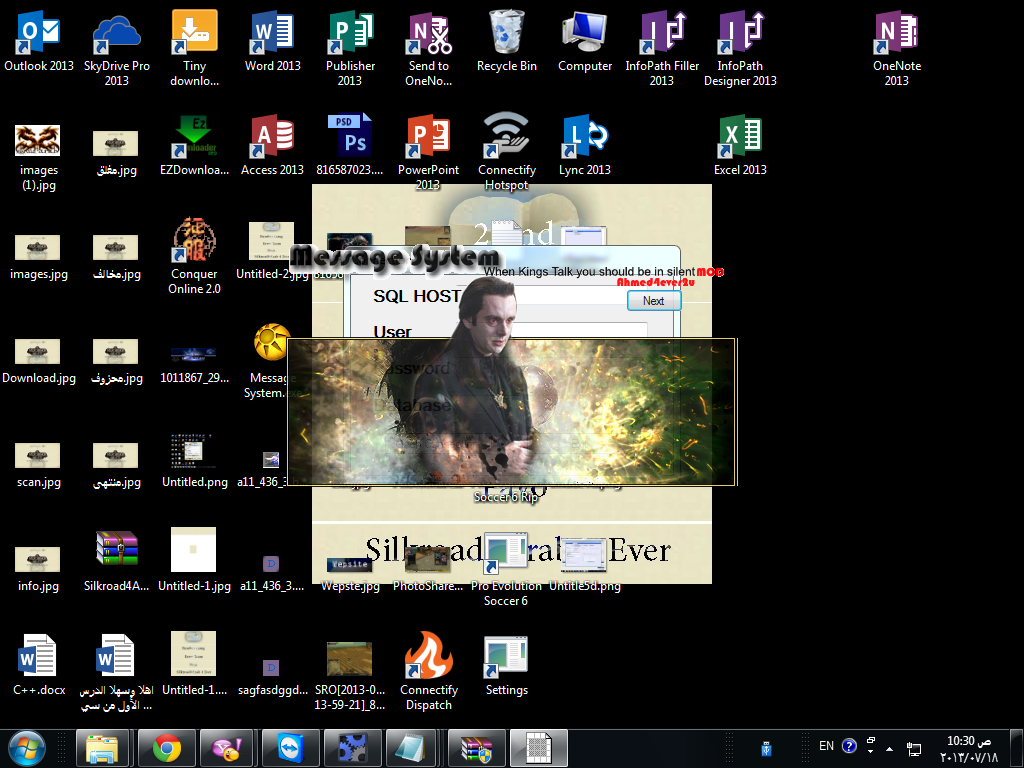The height and width of the screenshot is (768, 1024).
Task: Open the notepad app on the taskbar
Action: click(411, 748)
